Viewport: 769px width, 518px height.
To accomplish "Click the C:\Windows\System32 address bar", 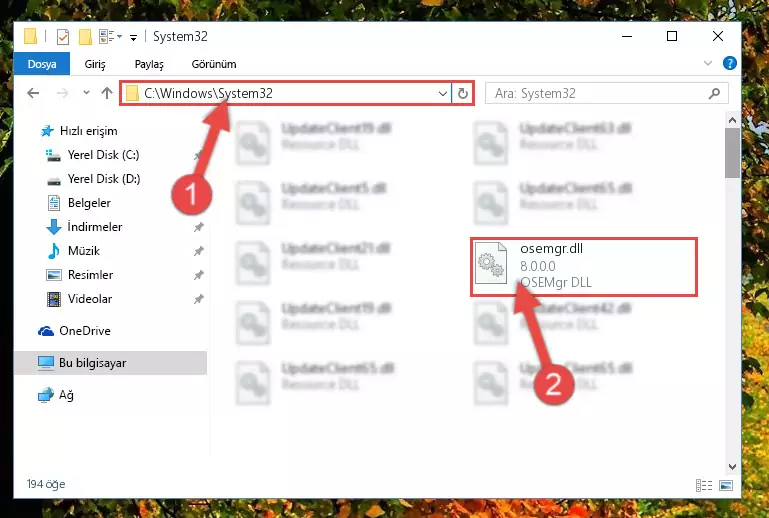I will (285, 93).
